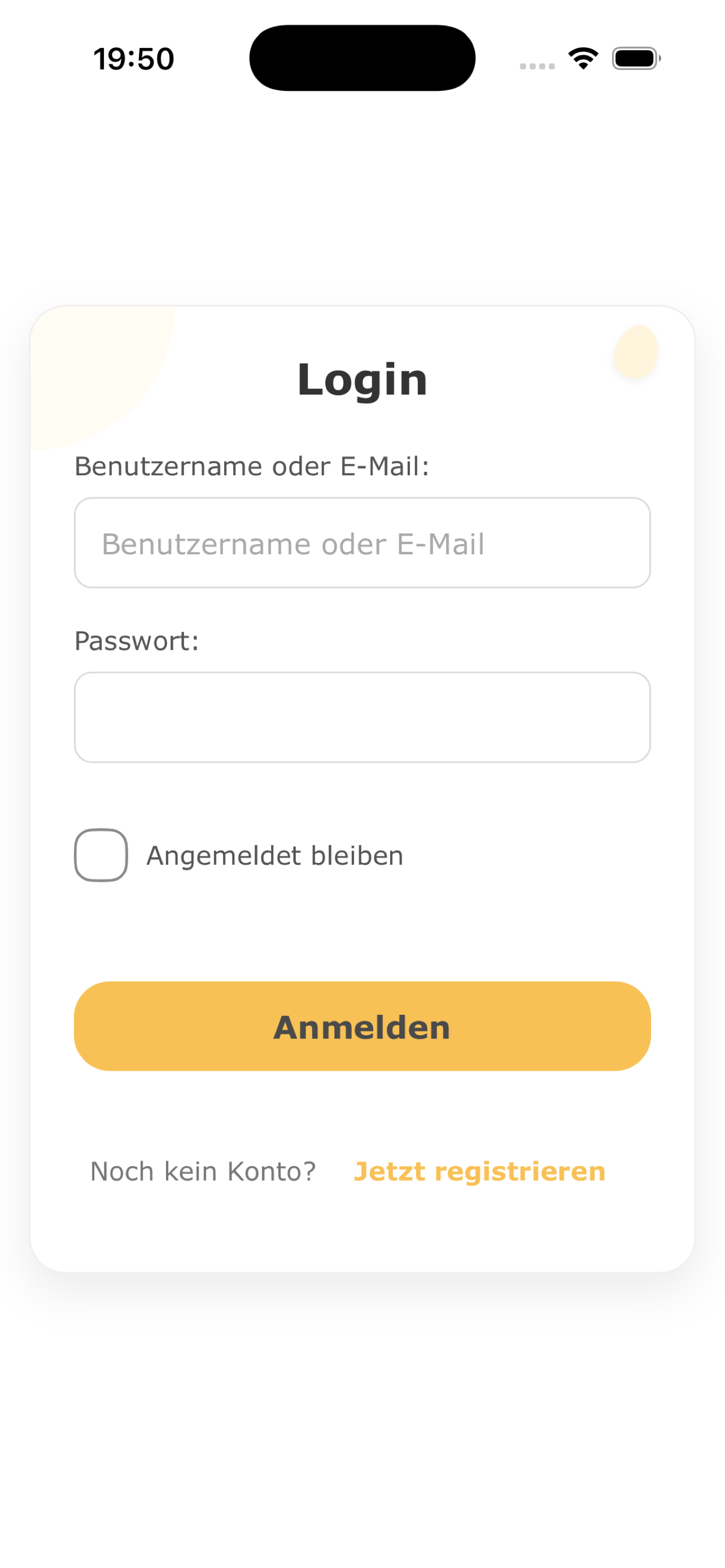Viewport: 725px width, 1568px height.
Task: Click the 'Passwort:' label
Action: (x=137, y=641)
